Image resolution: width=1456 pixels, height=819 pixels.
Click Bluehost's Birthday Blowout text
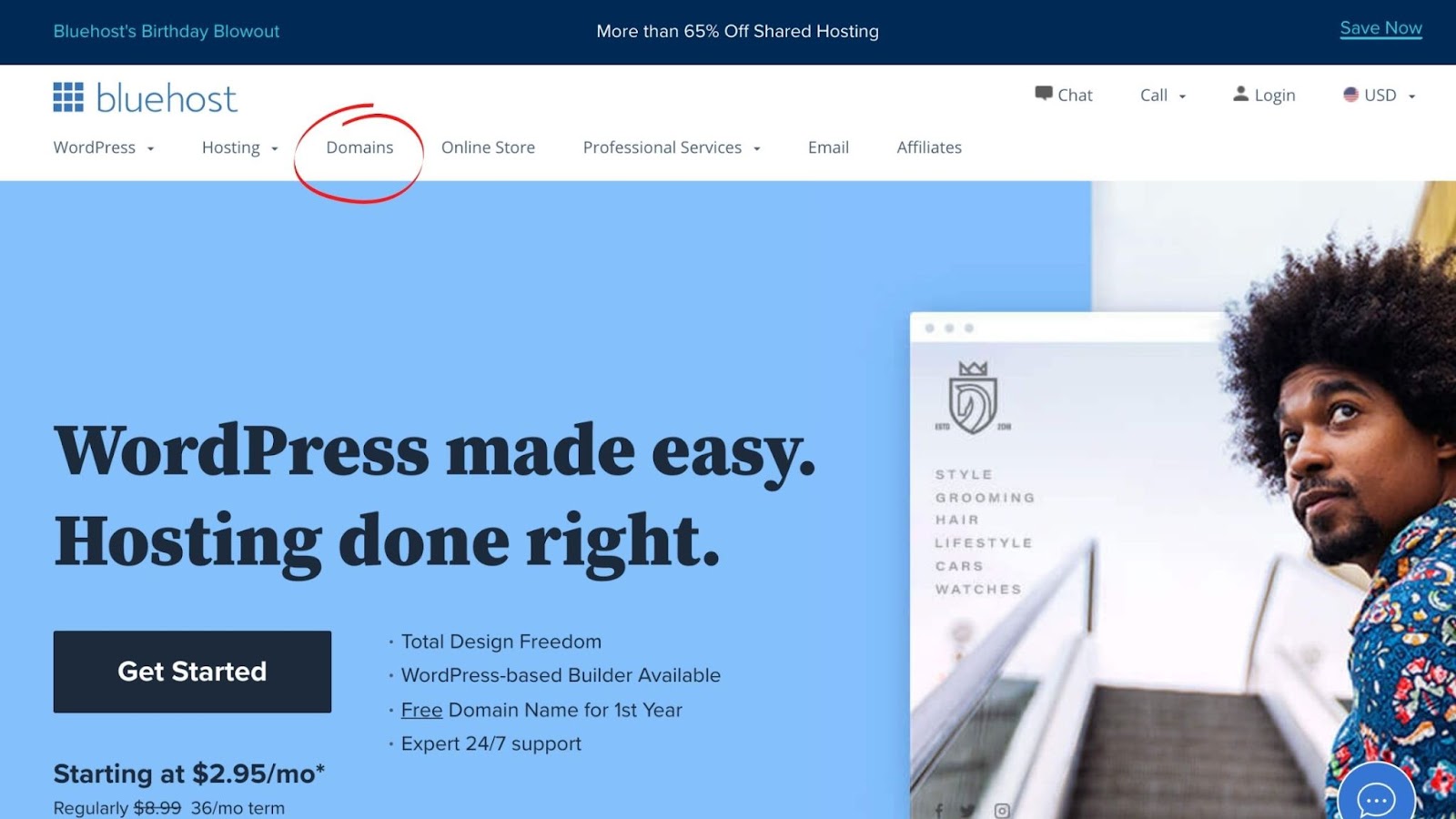pos(167,31)
